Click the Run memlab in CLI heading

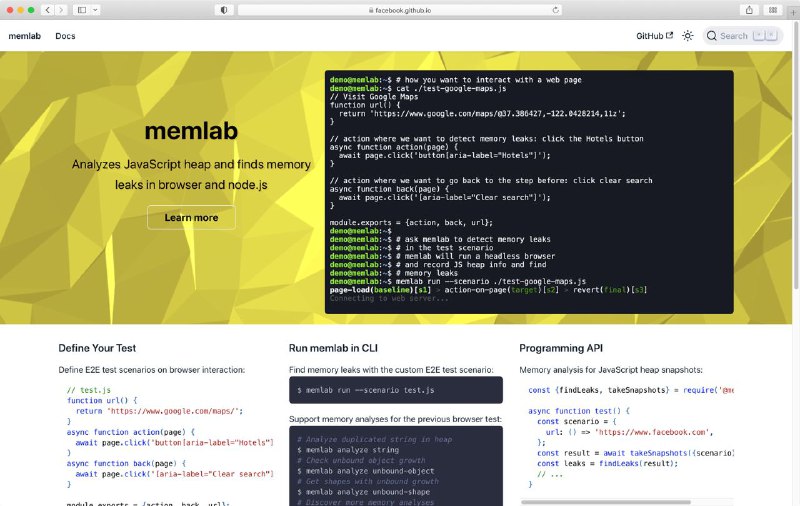pyautogui.click(x=333, y=348)
